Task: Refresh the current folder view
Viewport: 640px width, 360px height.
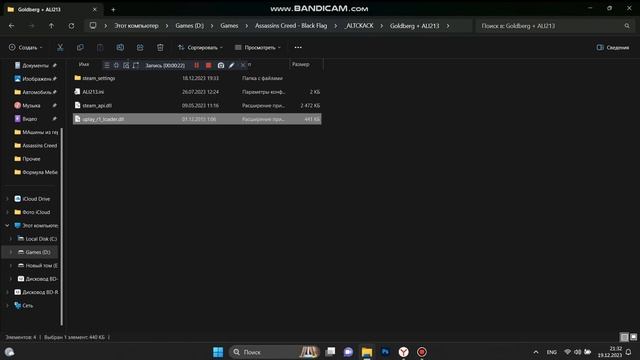Action: click(71, 26)
